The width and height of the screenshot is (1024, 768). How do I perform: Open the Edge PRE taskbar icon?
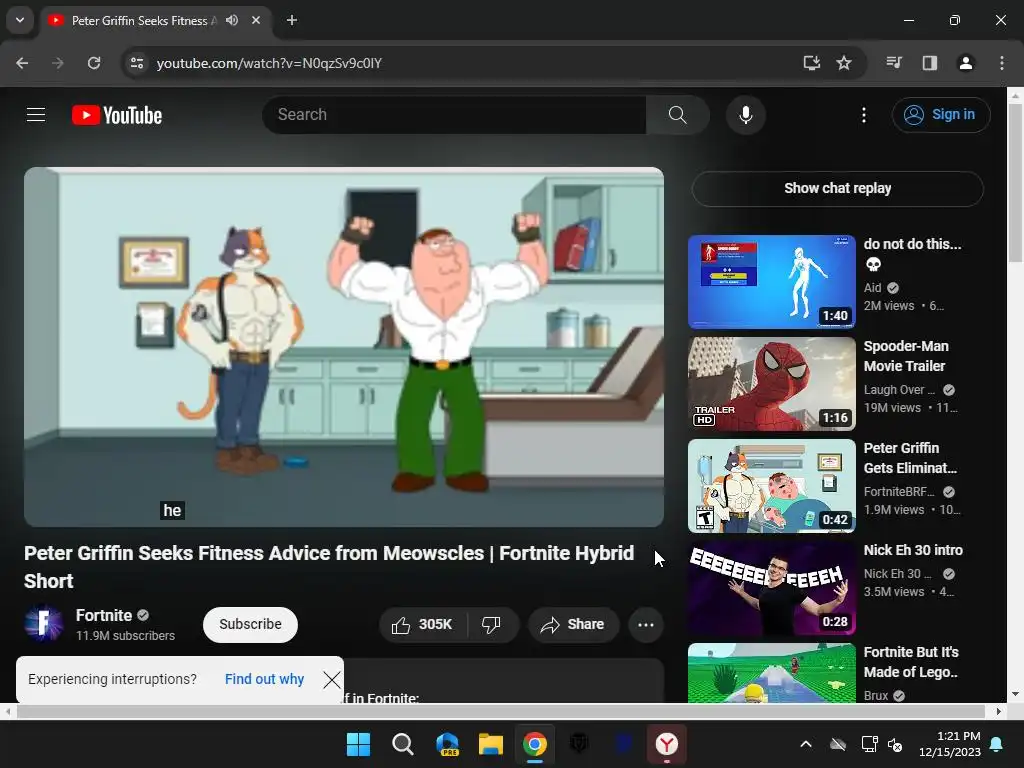pyautogui.click(x=447, y=744)
